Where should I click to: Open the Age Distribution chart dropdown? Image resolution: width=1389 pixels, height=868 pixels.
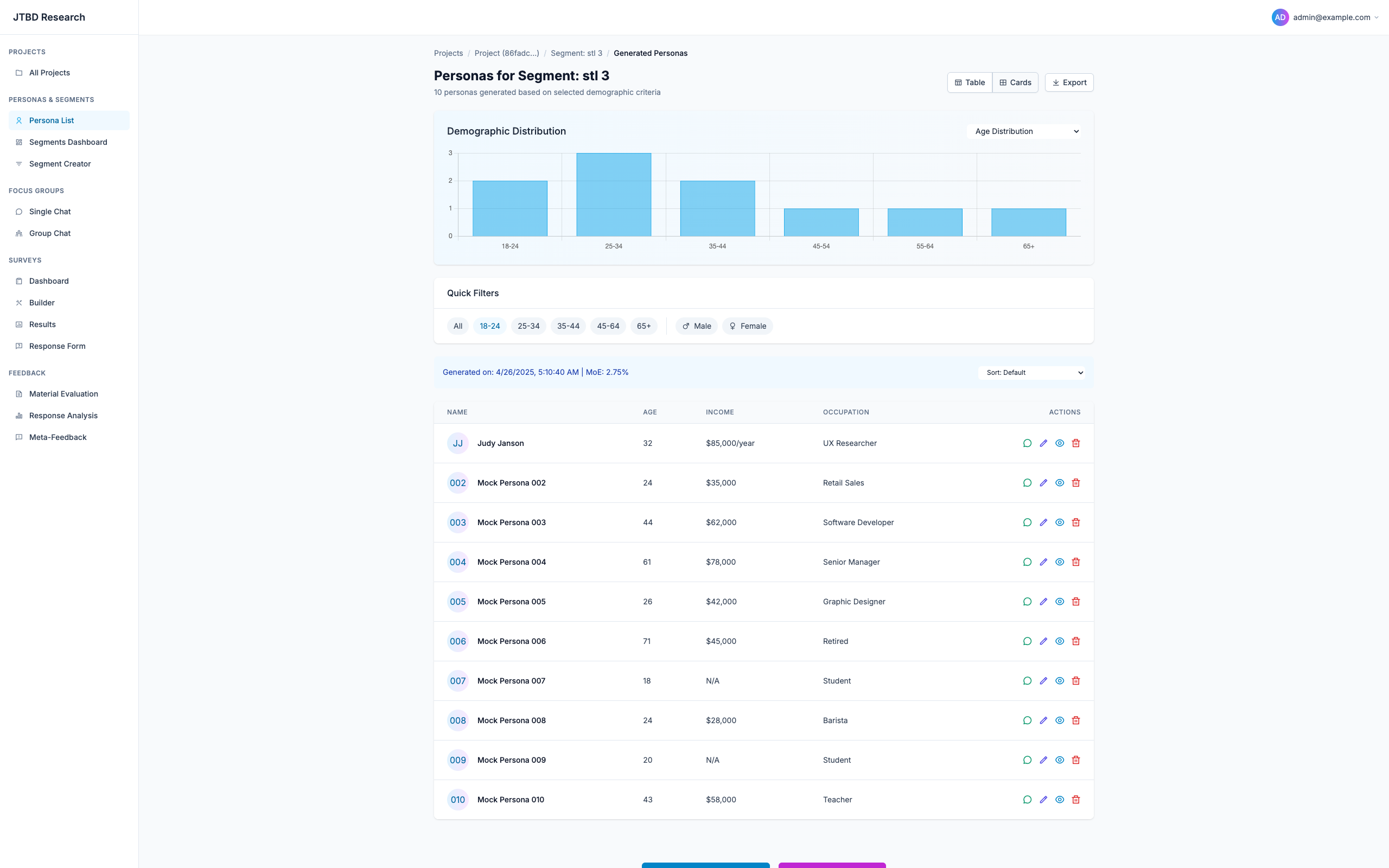point(1023,131)
